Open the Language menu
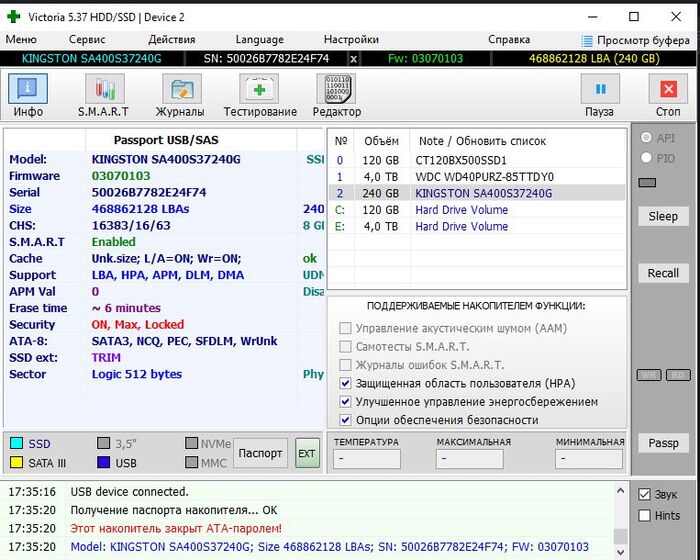This screenshot has height=560, width=700. 259,40
